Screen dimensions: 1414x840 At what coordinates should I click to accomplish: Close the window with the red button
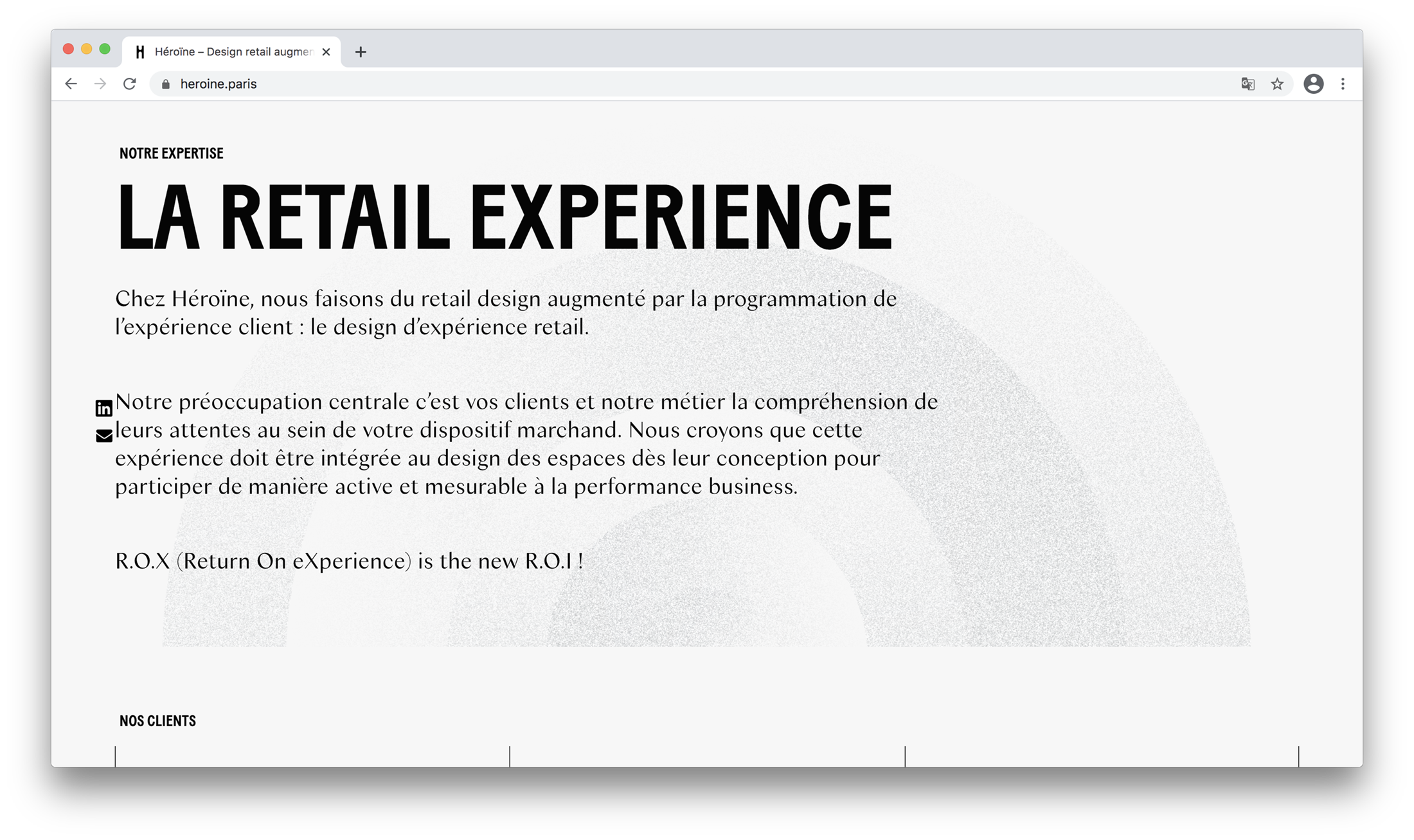pyautogui.click(x=69, y=49)
